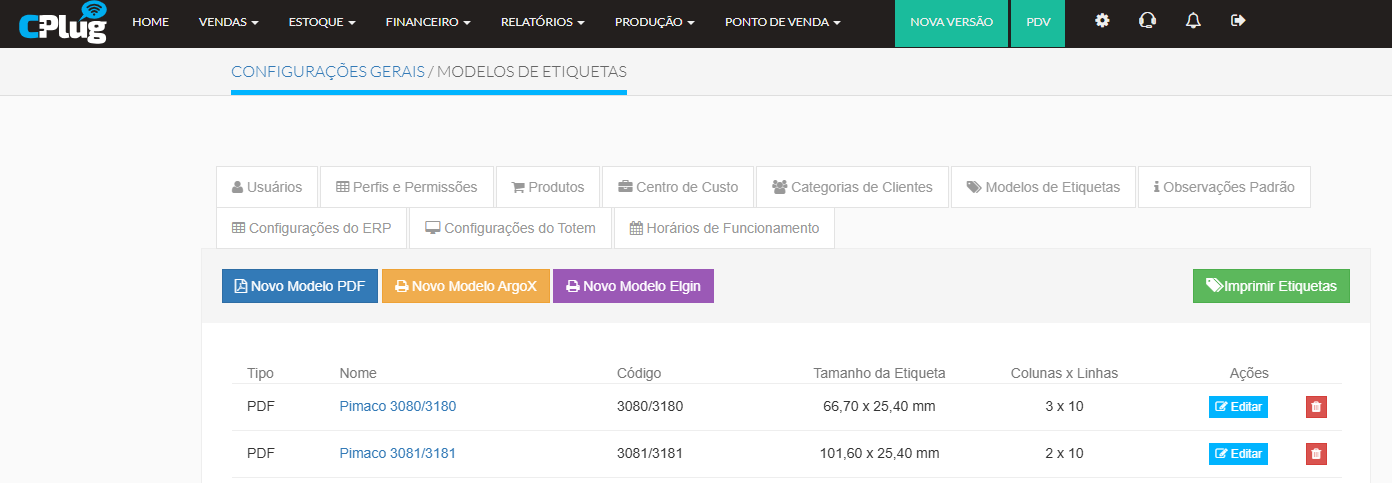Click the logout exit icon
The height and width of the screenshot is (483, 1392).
coord(1238,21)
